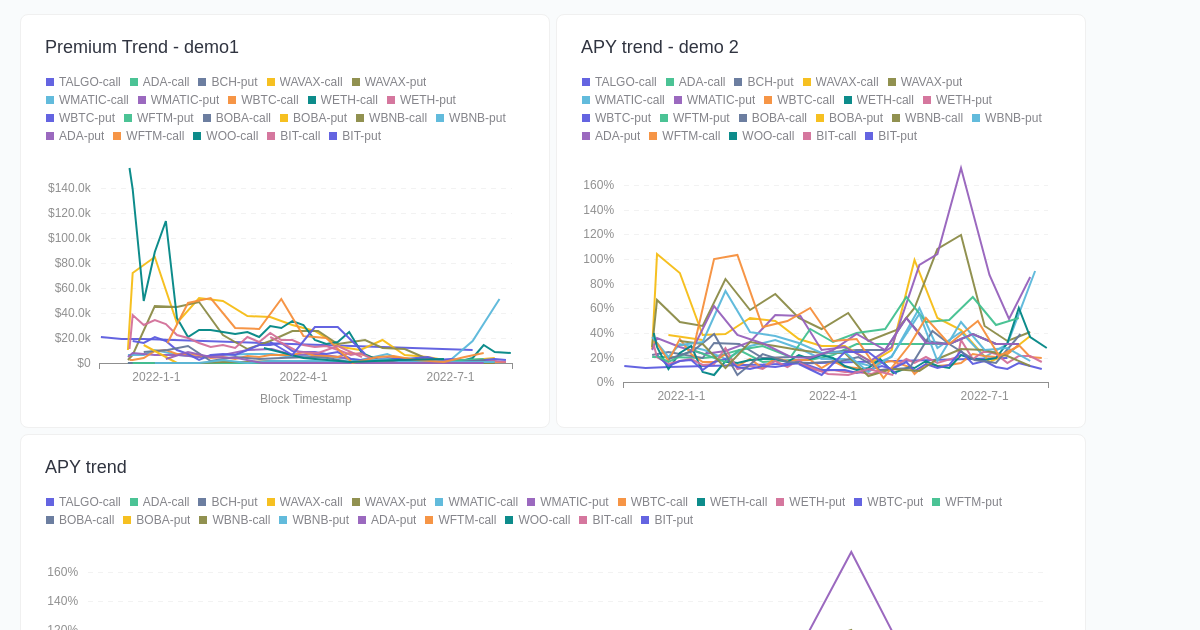
Task: Click the Premium Trend - demo1 chart title
Action: [142, 47]
